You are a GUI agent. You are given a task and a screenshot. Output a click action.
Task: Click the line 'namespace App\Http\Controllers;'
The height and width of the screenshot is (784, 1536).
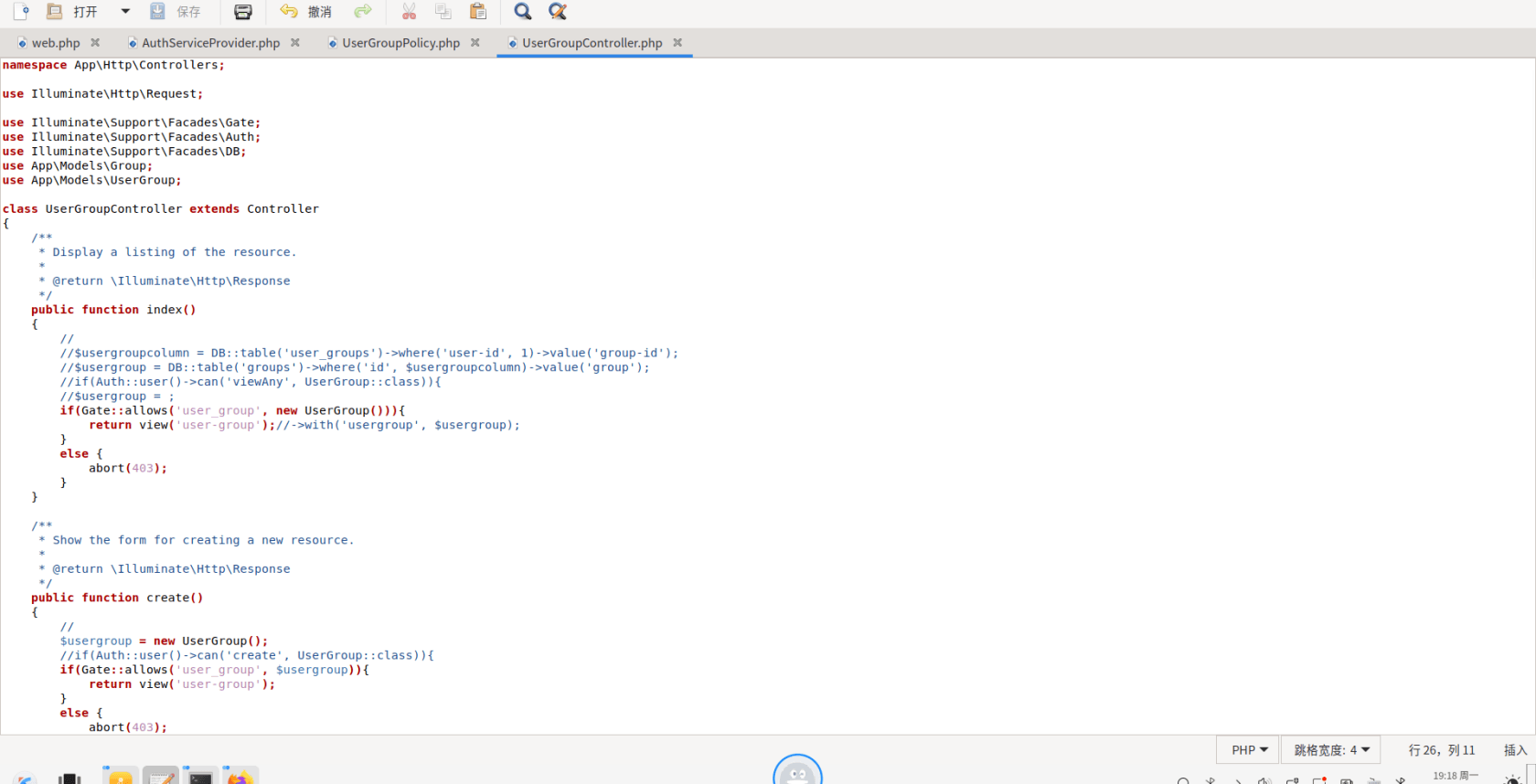tap(113, 65)
